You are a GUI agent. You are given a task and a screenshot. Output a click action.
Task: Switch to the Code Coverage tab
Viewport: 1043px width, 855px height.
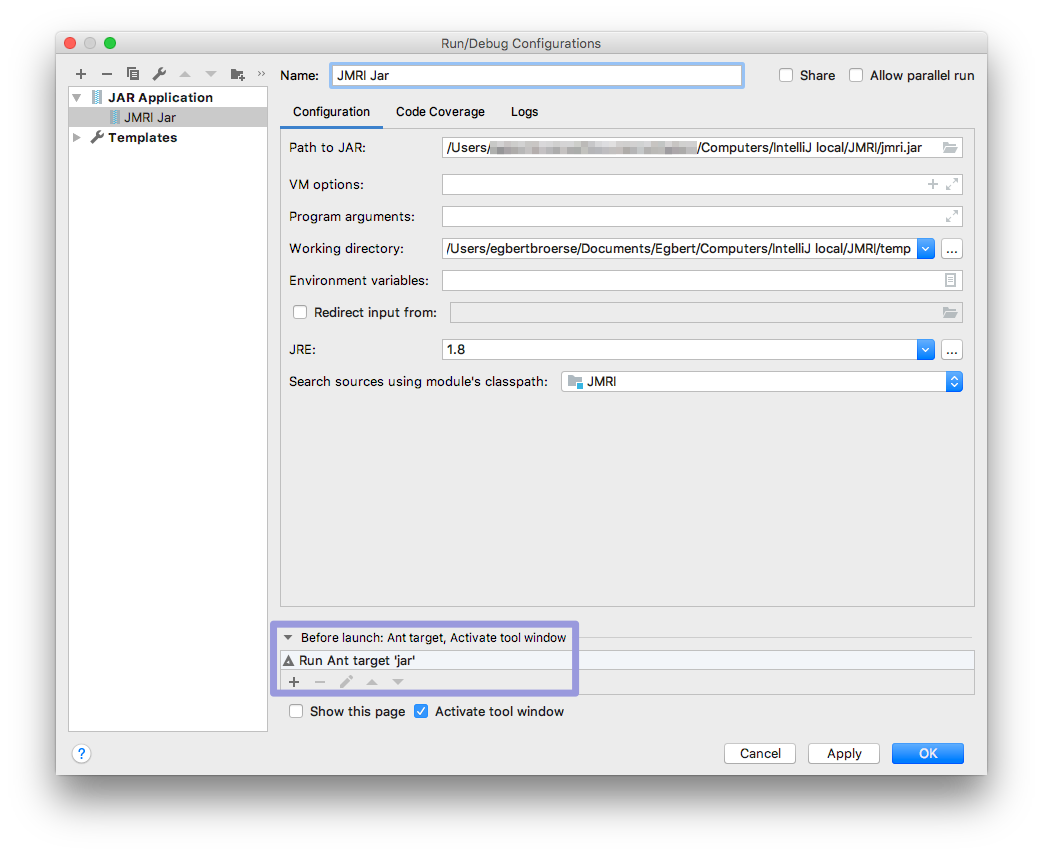[x=440, y=112]
